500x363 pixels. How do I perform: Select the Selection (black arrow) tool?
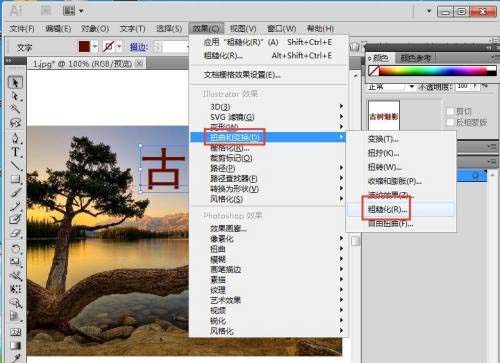click(x=15, y=82)
